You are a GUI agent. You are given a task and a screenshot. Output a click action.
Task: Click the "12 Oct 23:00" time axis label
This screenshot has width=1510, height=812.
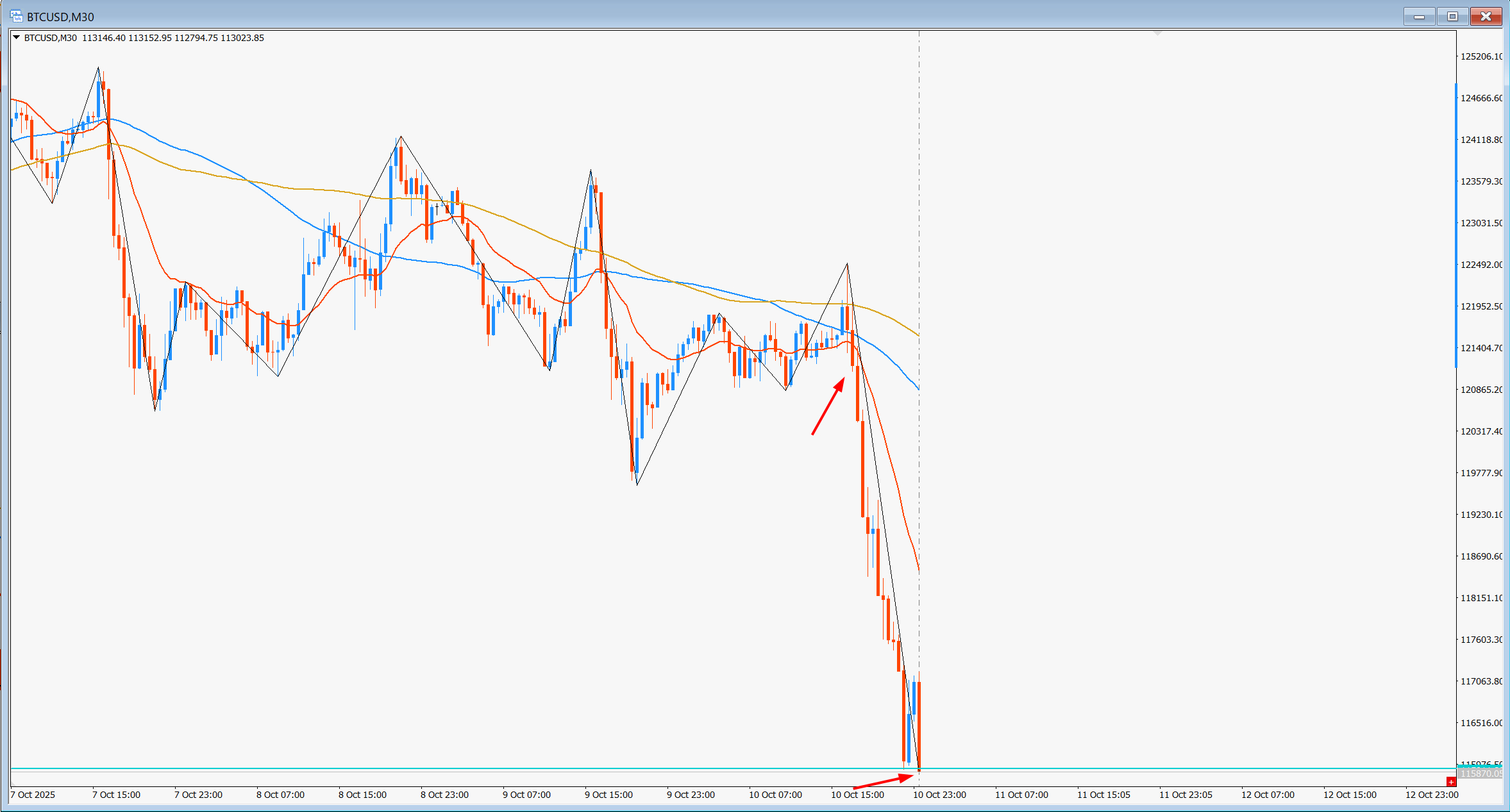click(x=1432, y=795)
